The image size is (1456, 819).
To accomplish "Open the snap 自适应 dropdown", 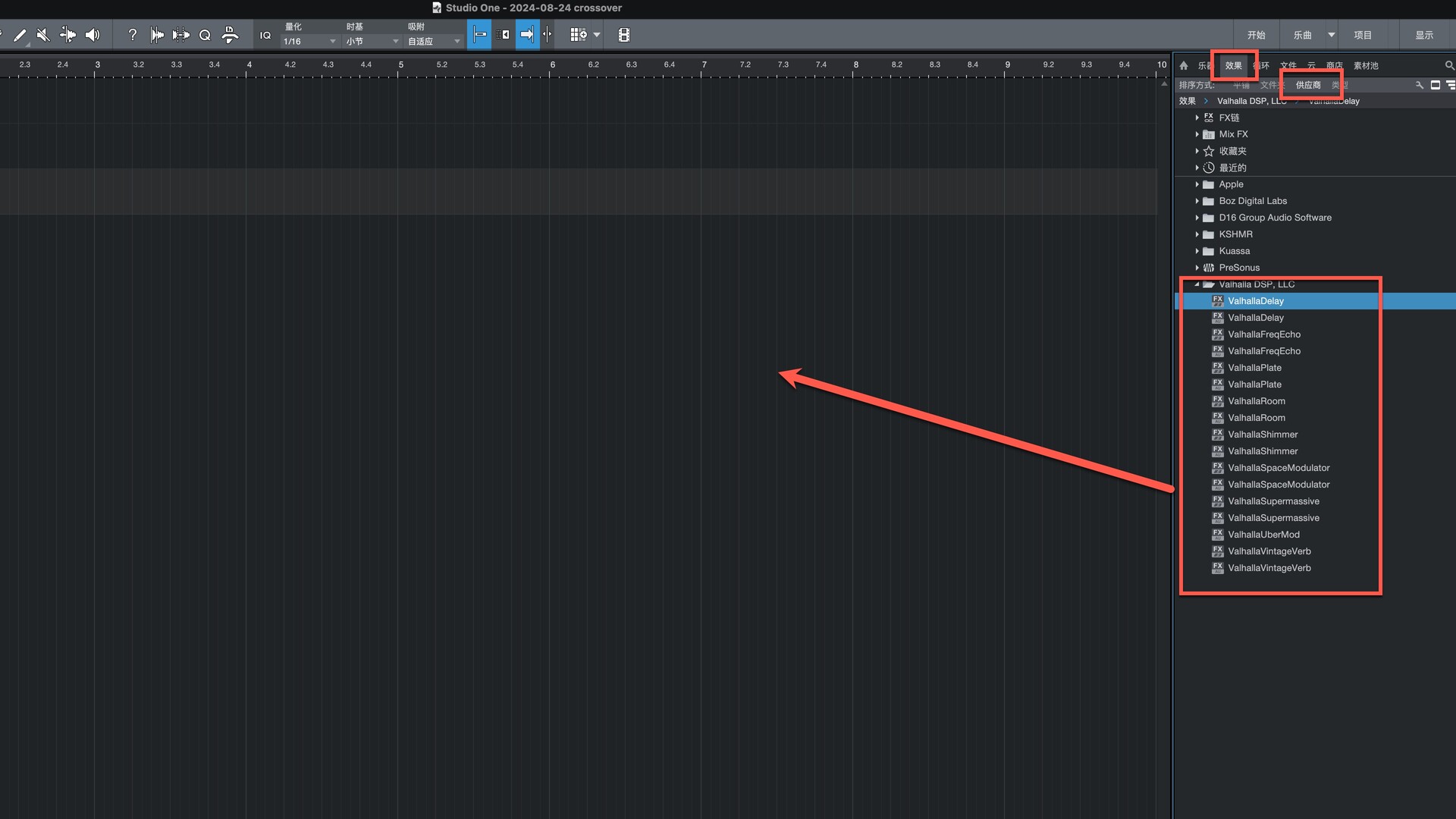I will pos(434,42).
